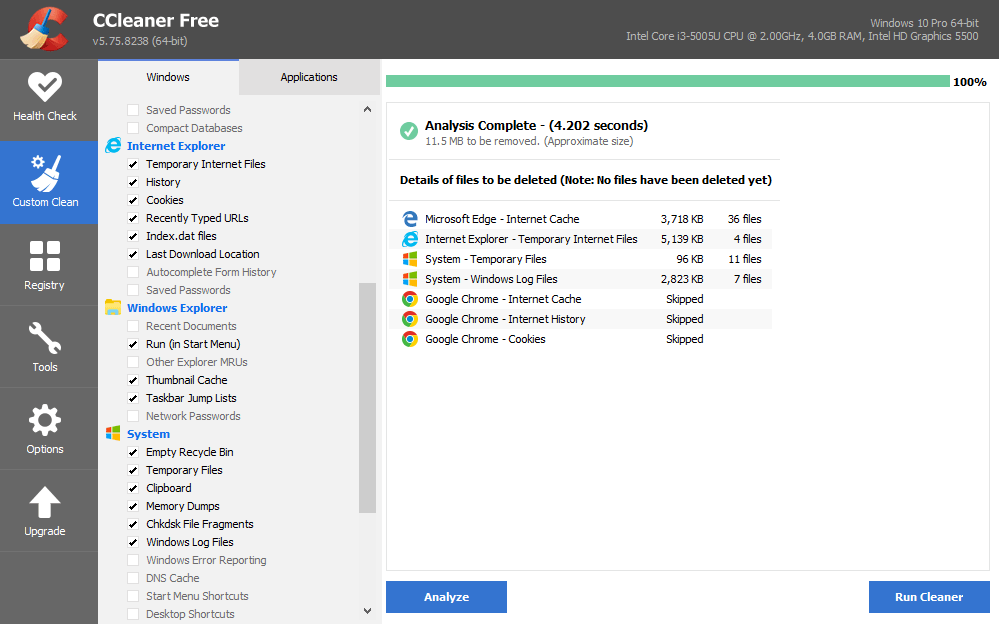Enable Network Passwords checkbox

pos(133,416)
